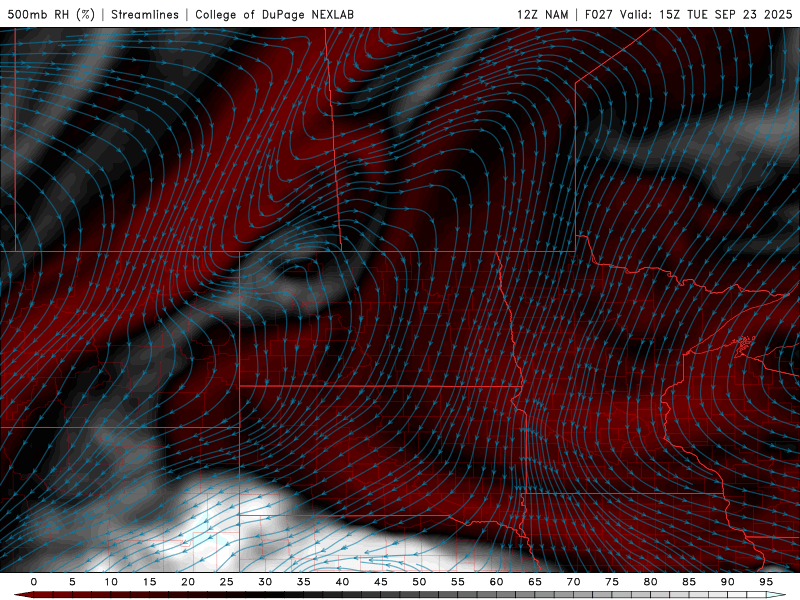The width and height of the screenshot is (800, 600).
Task: Click the colorbar label '50'
Action: 419,582
